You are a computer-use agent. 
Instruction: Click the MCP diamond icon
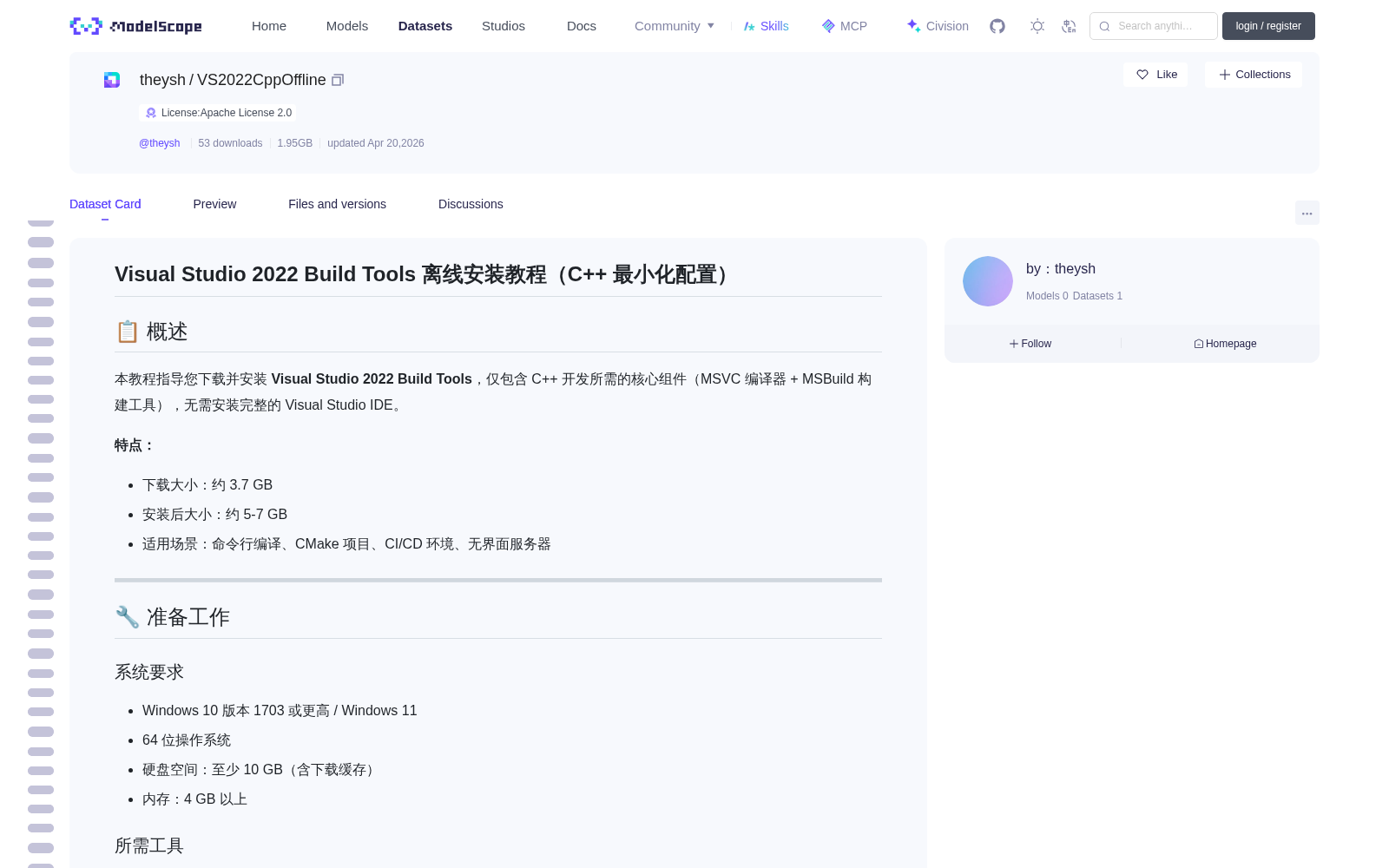click(x=828, y=26)
